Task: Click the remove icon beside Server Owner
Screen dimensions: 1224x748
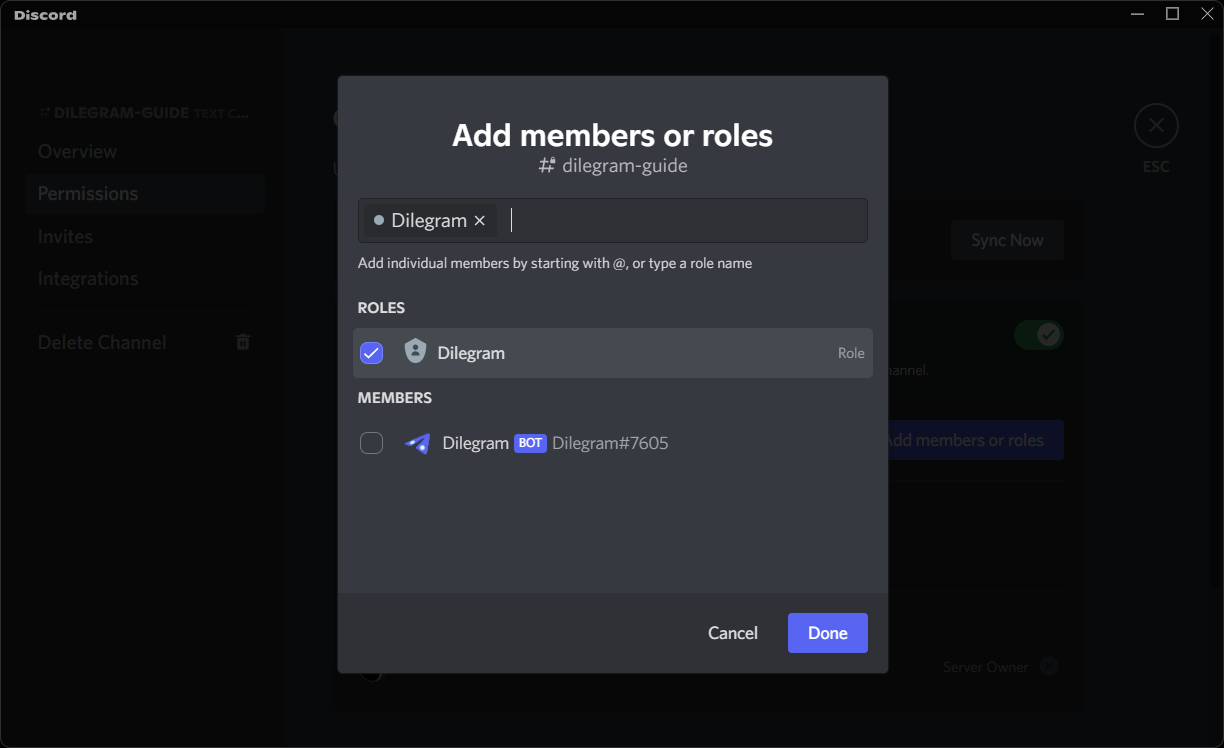Action: coord(1048,666)
